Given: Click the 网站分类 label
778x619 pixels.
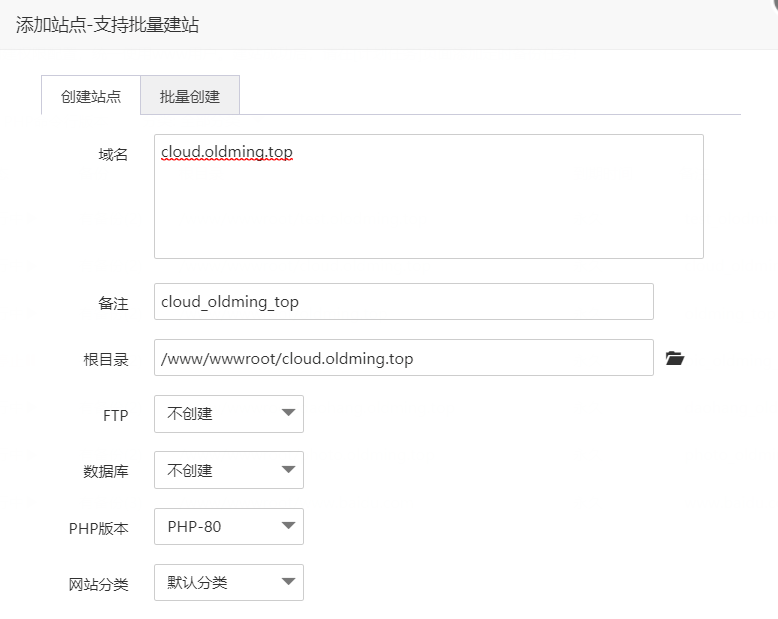Looking at the screenshot, I should [98, 585].
